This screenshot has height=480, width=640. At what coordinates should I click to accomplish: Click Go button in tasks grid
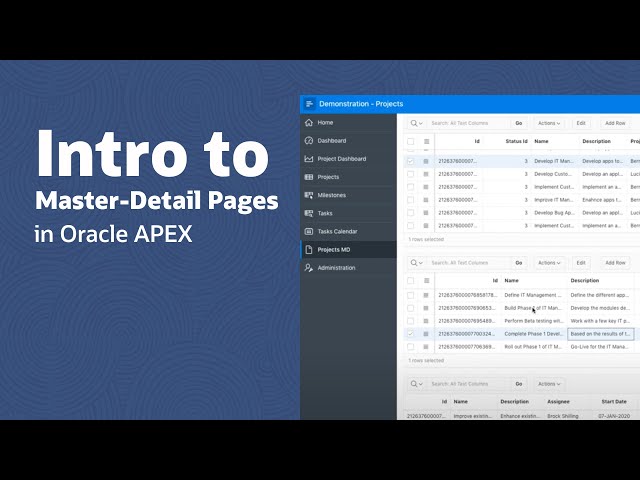coord(519,384)
